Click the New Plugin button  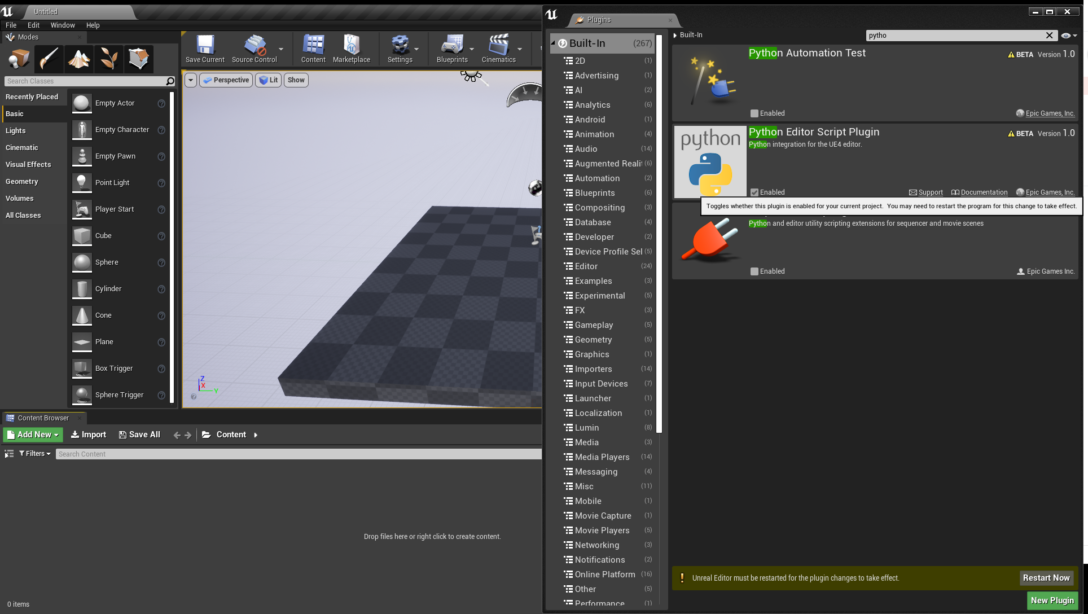[x=1052, y=600]
